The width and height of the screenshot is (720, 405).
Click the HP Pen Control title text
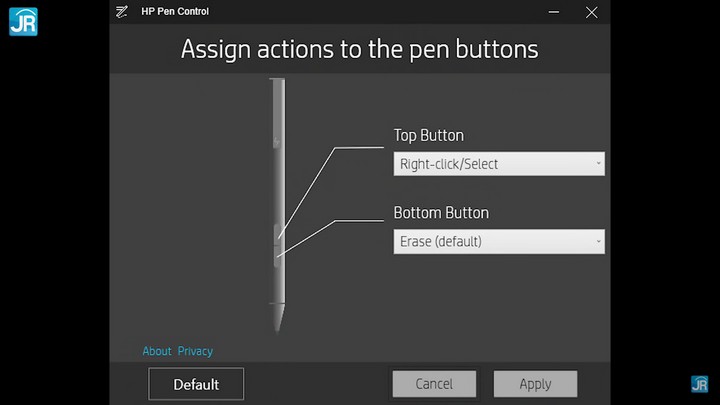coord(175,12)
